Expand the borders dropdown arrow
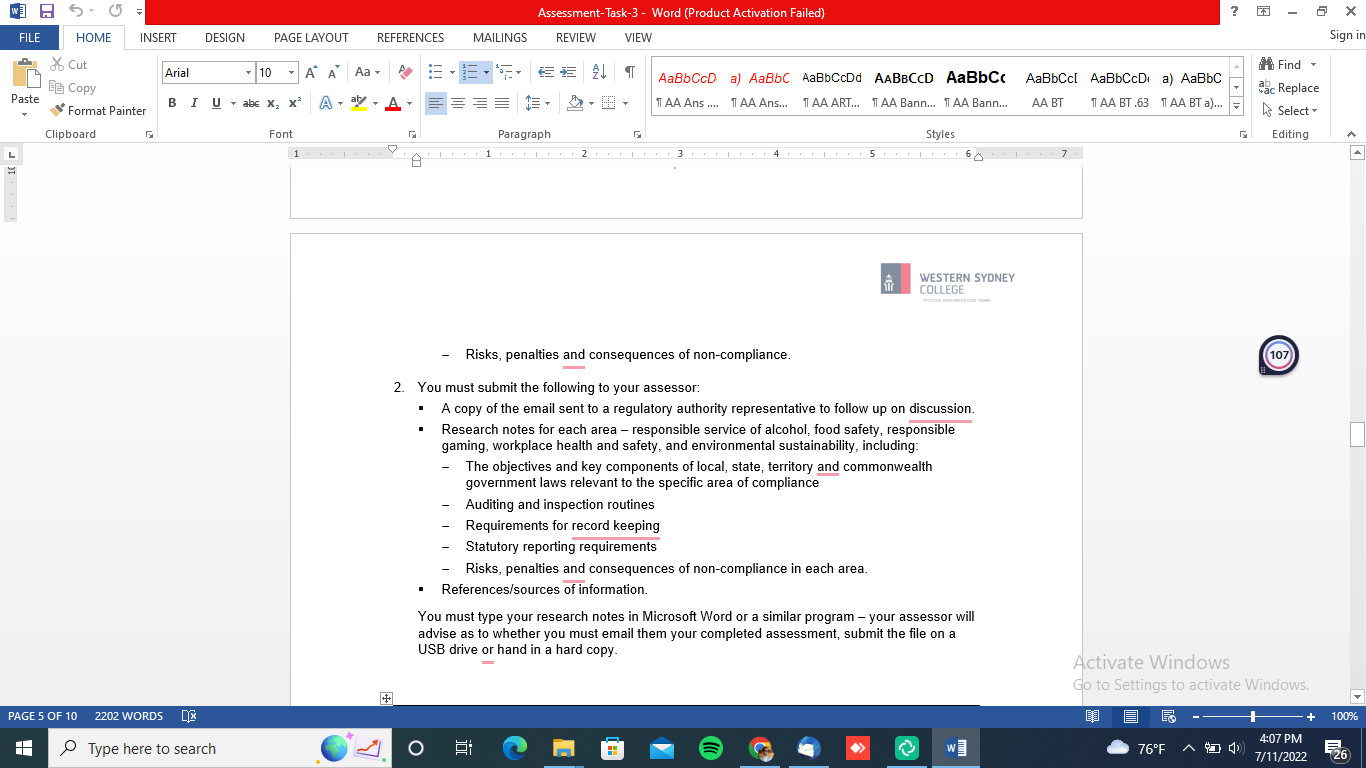Screen dimensions: 1366x768 click(x=625, y=103)
